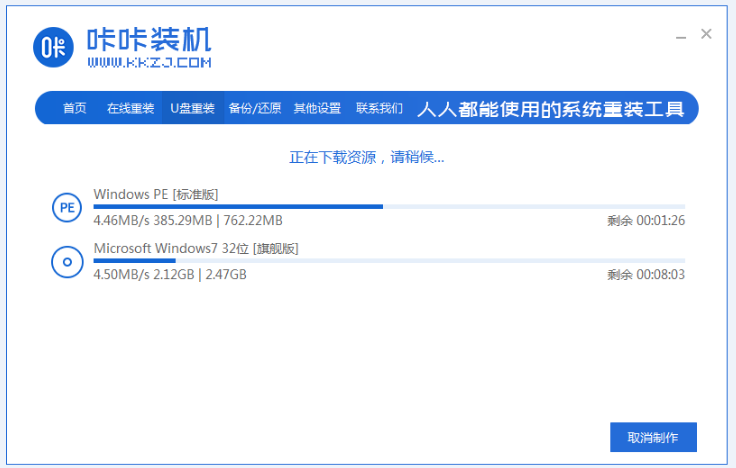Open the 备份/还原 tab
736x468 pixels.
tap(254, 108)
